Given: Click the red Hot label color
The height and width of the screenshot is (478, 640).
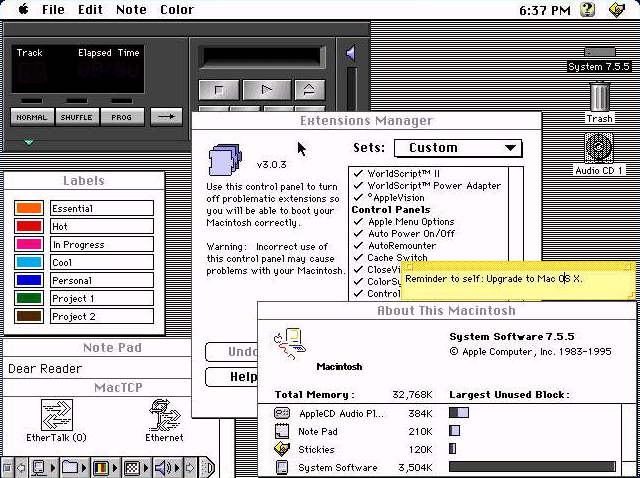Looking at the screenshot, I should 29,226.
